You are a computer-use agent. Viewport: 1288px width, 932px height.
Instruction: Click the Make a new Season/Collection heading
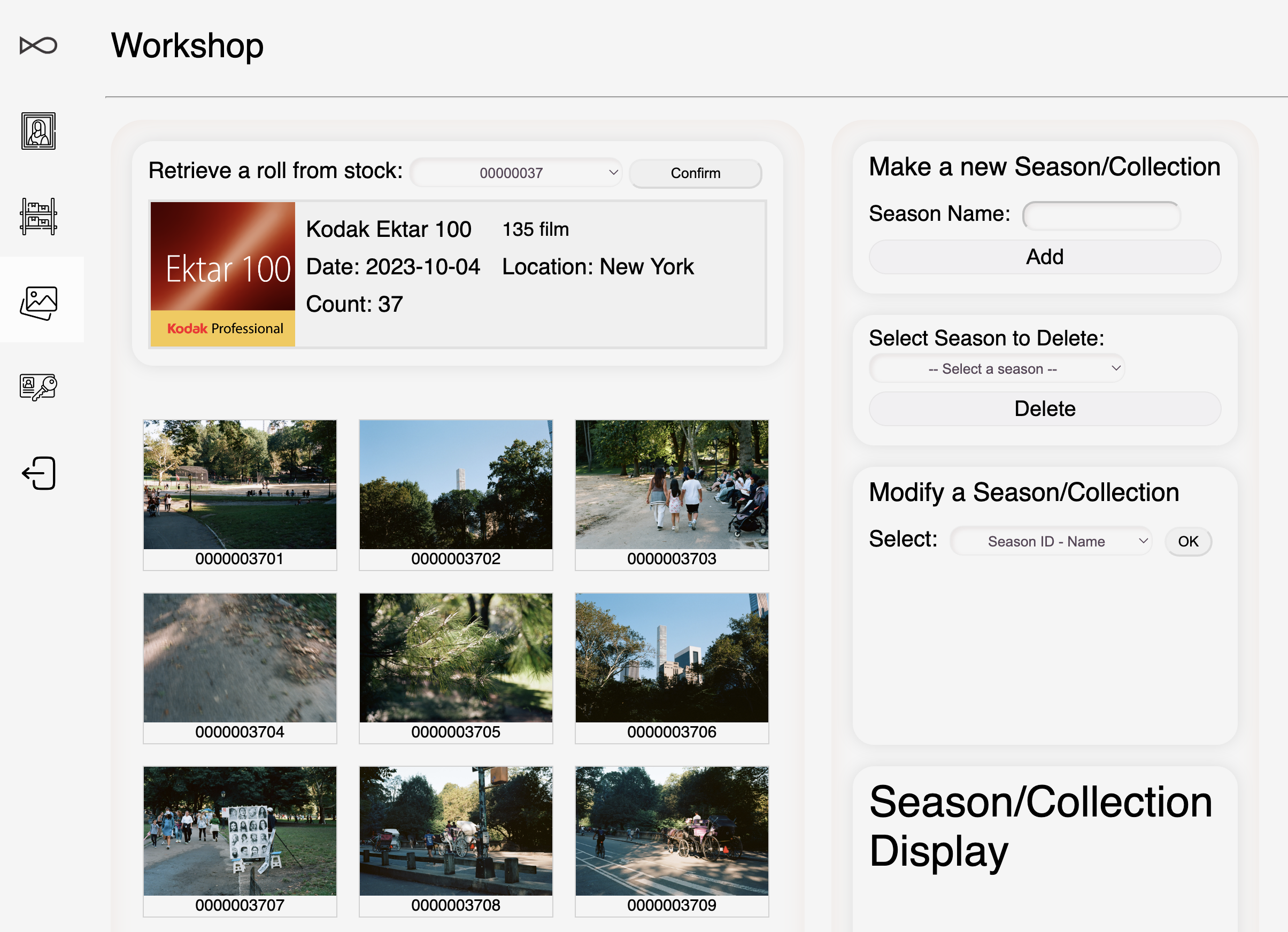point(1044,167)
